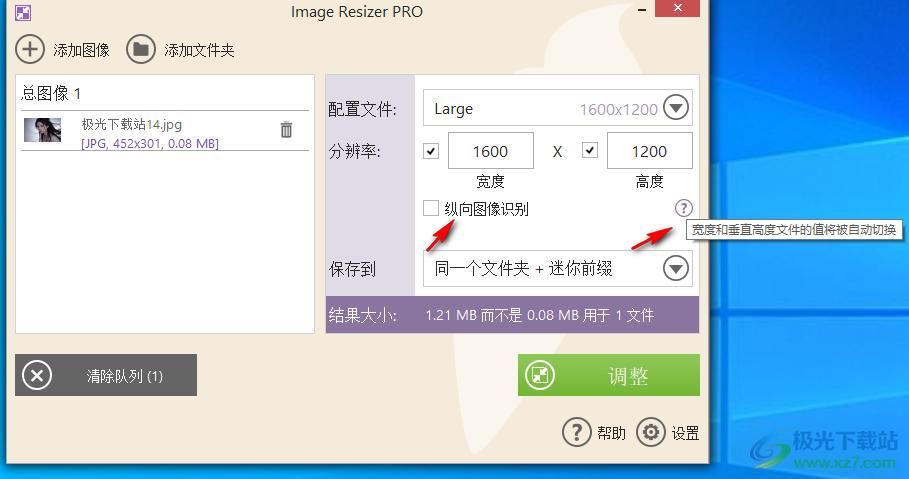Enable the 纵向图像识别 checkbox
909x479 pixels.
(431, 208)
